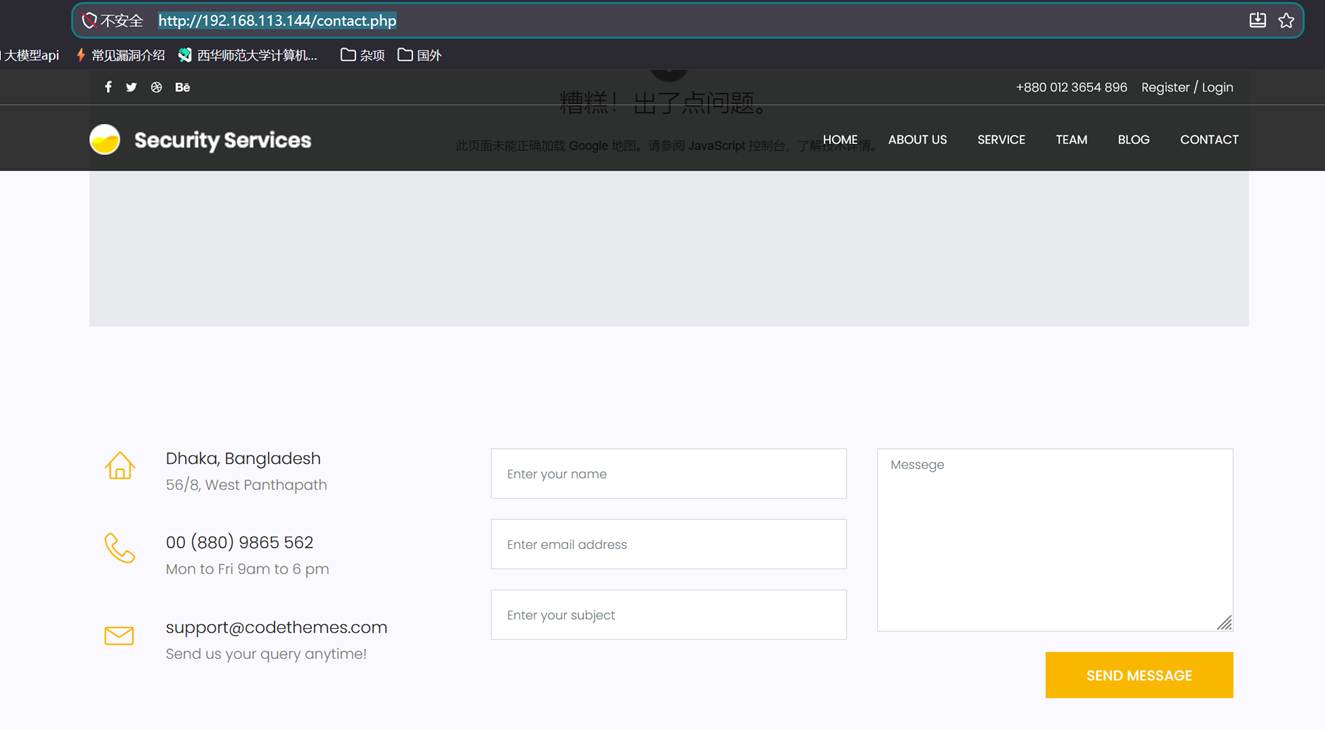Image resolution: width=1325 pixels, height=730 pixels.
Task: Open the 杂项 bookmarks folder
Action: tap(362, 55)
